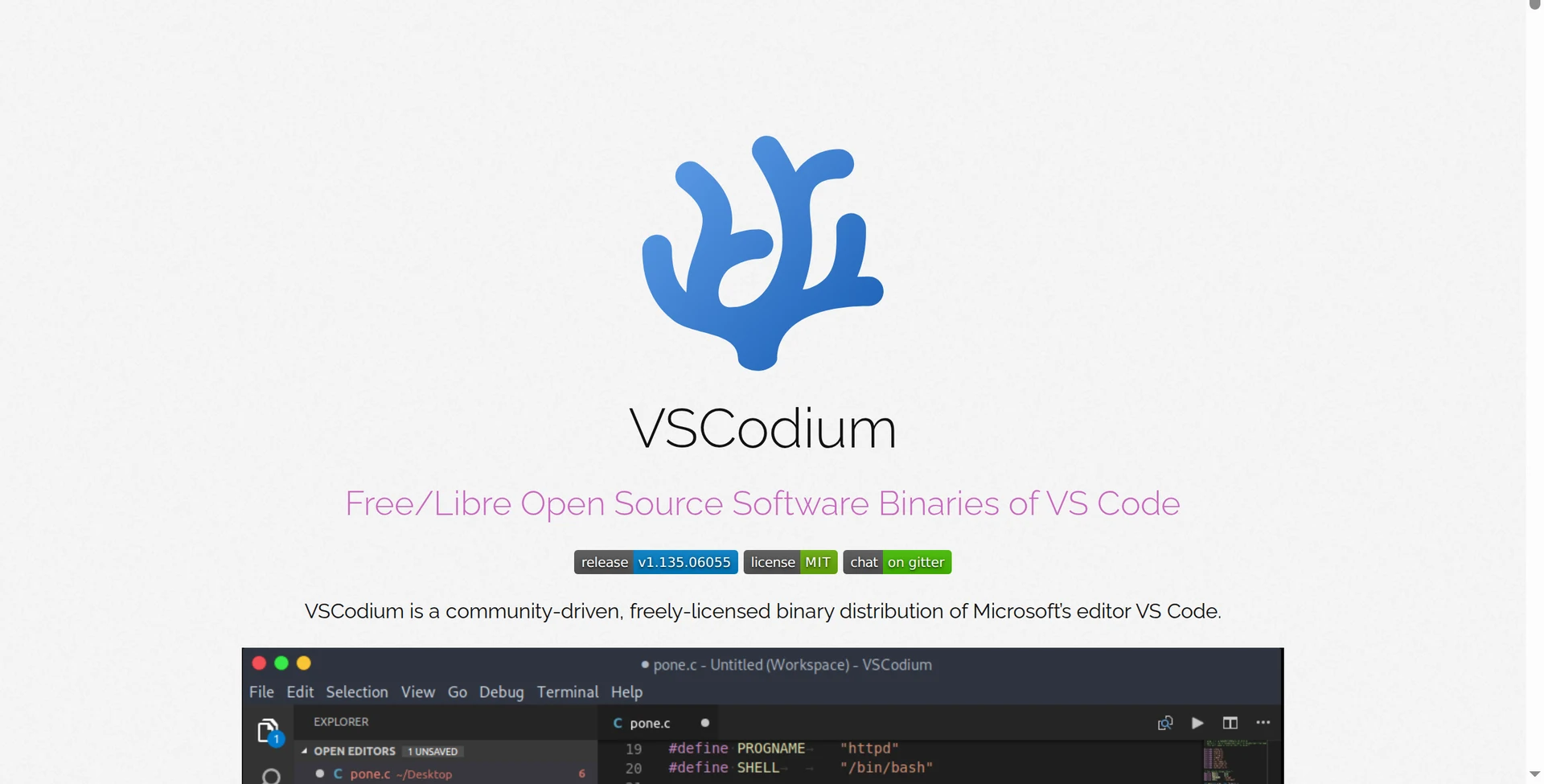1544x784 pixels.
Task: Click the Free/Libre Open Source Software subtitle
Action: [762, 503]
